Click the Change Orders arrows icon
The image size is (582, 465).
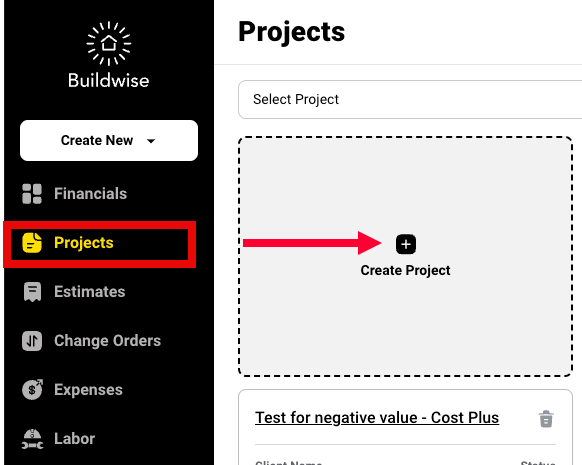(x=32, y=341)
